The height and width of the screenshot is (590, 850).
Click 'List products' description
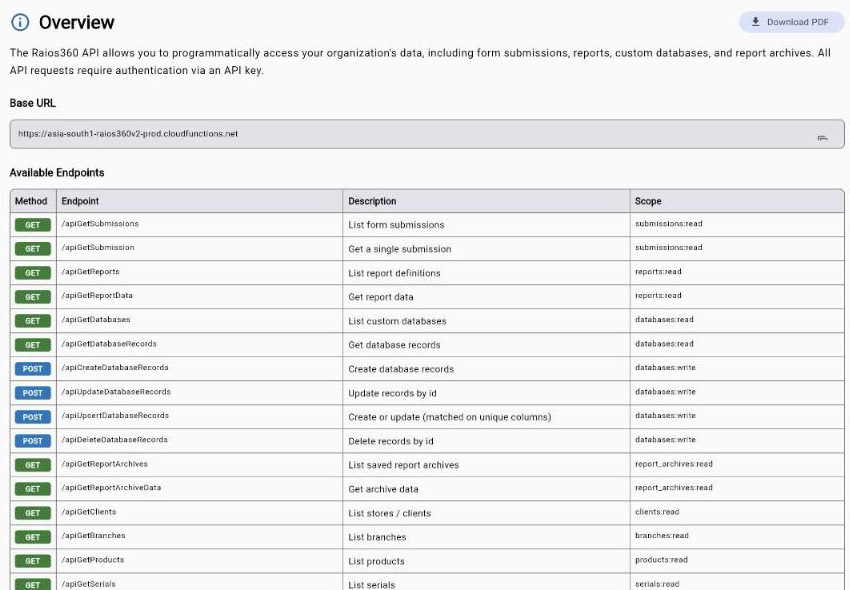tap(377, 561)
